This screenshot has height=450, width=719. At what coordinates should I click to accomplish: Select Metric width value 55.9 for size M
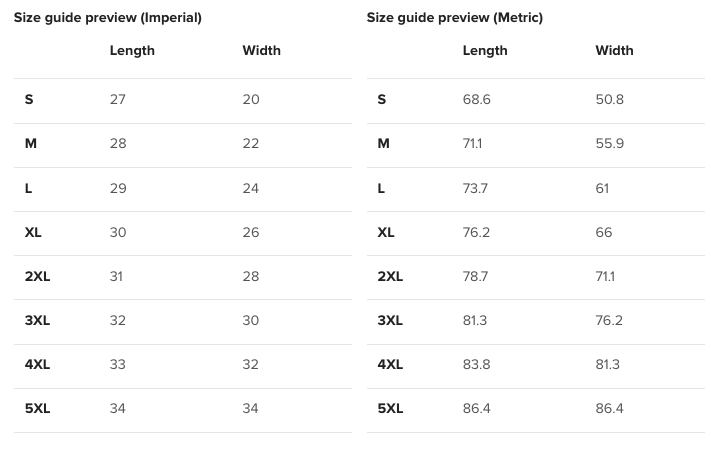click(x=610, y=143)
